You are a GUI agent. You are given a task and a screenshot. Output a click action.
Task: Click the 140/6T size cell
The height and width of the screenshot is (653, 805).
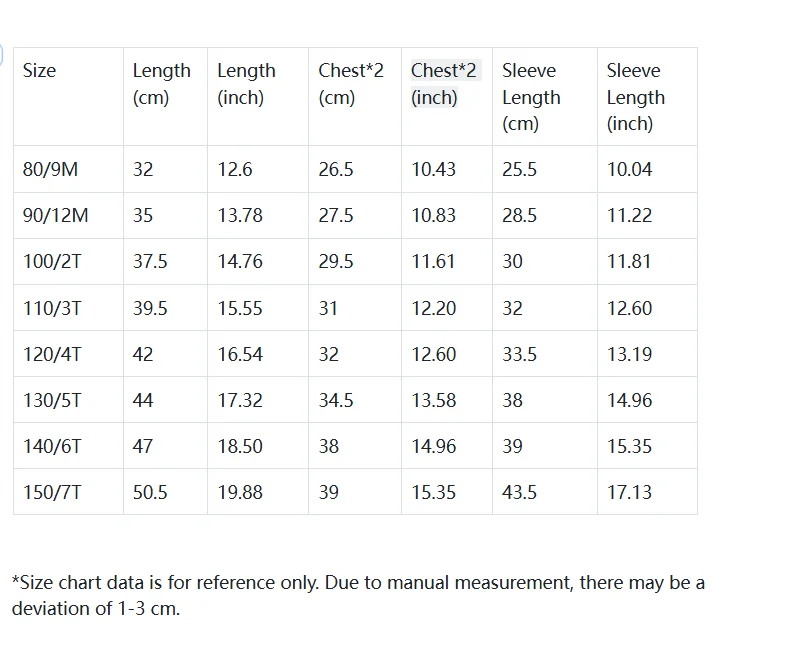pos(53,447)
